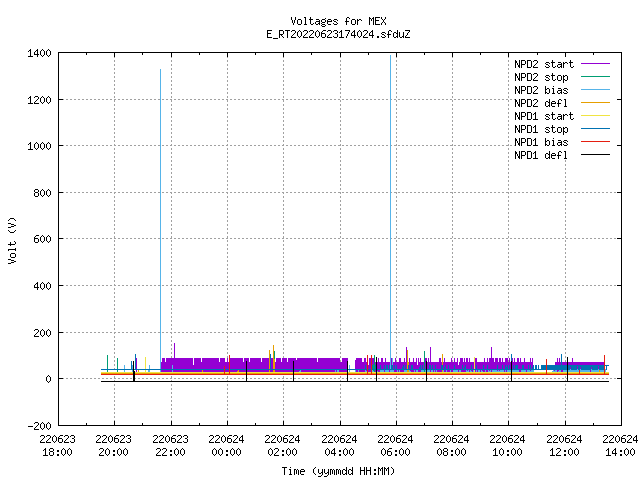
Task: Click the 220624 06:00 x-axis label
Action: 395,446
